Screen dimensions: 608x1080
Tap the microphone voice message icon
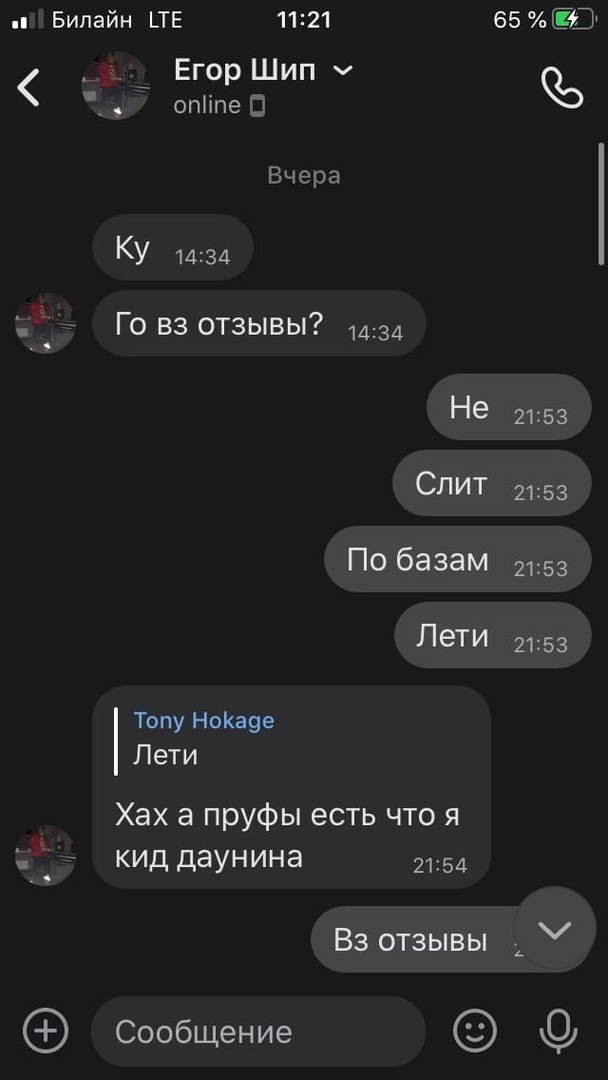pos(558,1031)
